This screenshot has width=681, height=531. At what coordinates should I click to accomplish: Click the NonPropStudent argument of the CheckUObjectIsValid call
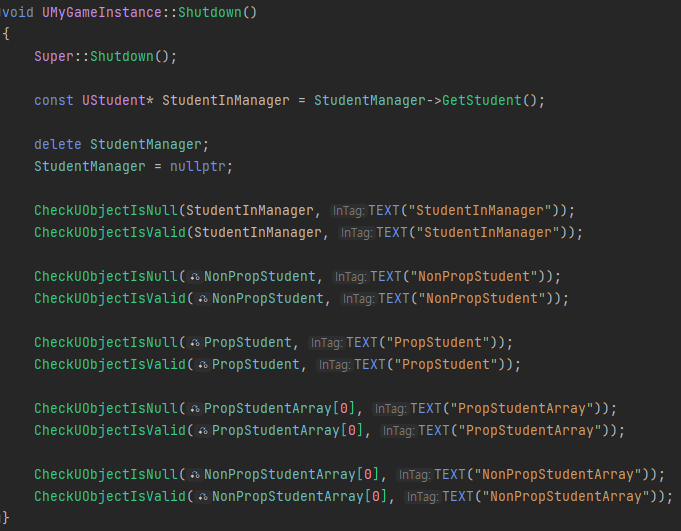pos(268,299)
